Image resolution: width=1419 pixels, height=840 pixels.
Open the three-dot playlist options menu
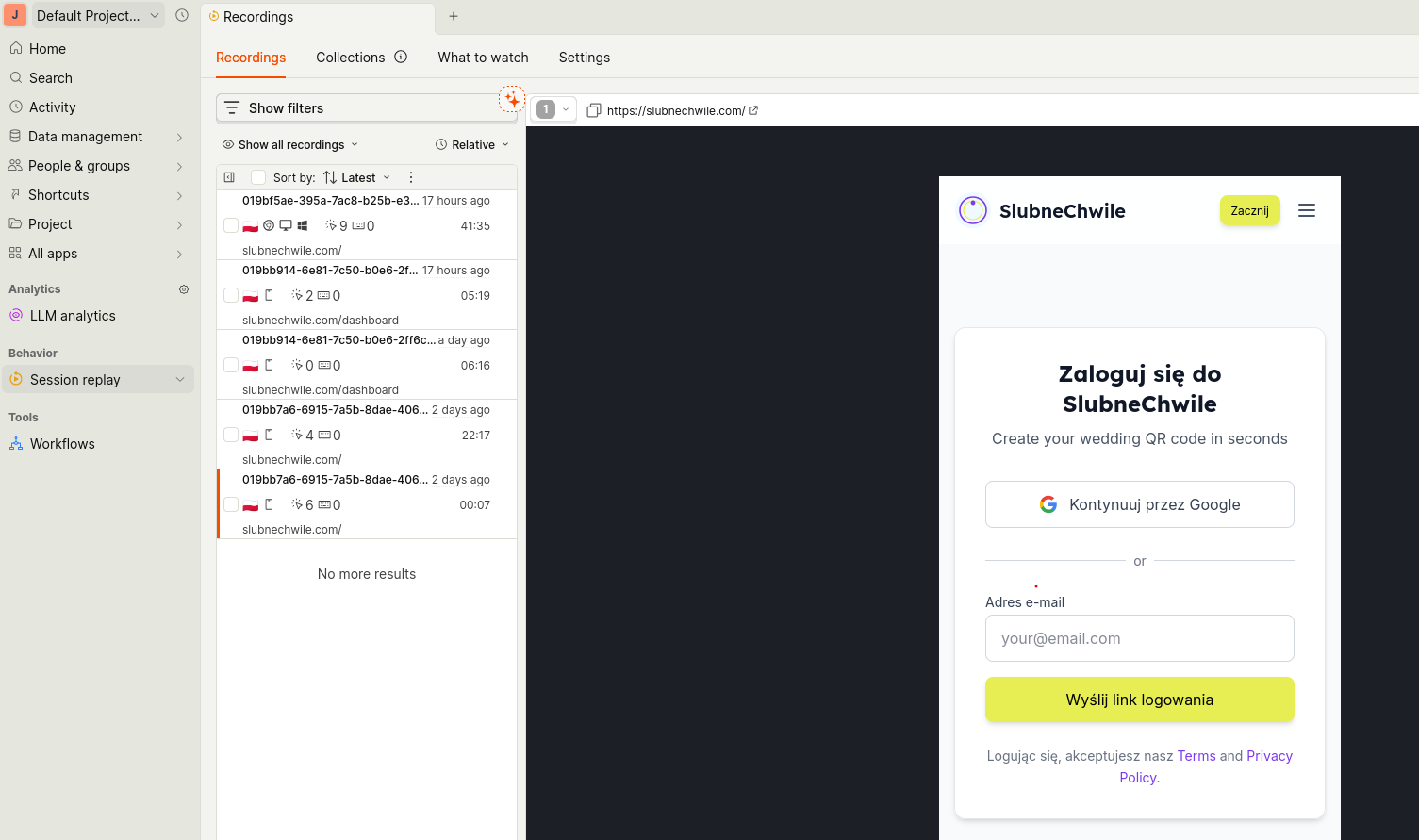tap(410, 177)
